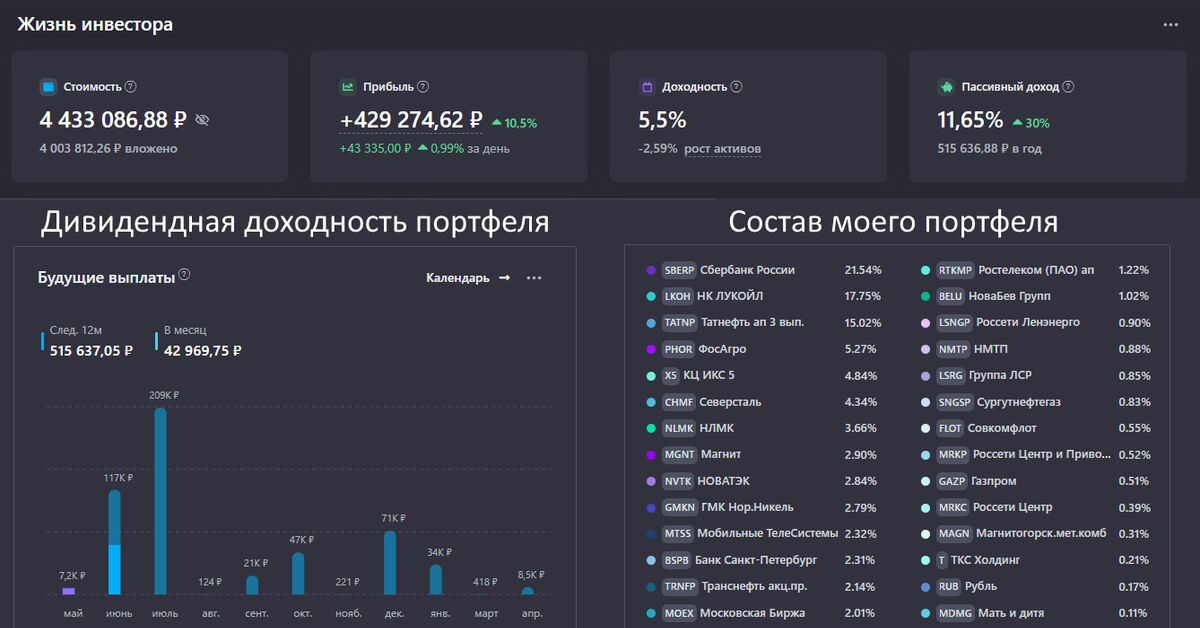Image resolution: width=1200 pixels, height=628 pixels.
Task: Click the calendar icon on Доходность card
Action: tap(647, 87)
